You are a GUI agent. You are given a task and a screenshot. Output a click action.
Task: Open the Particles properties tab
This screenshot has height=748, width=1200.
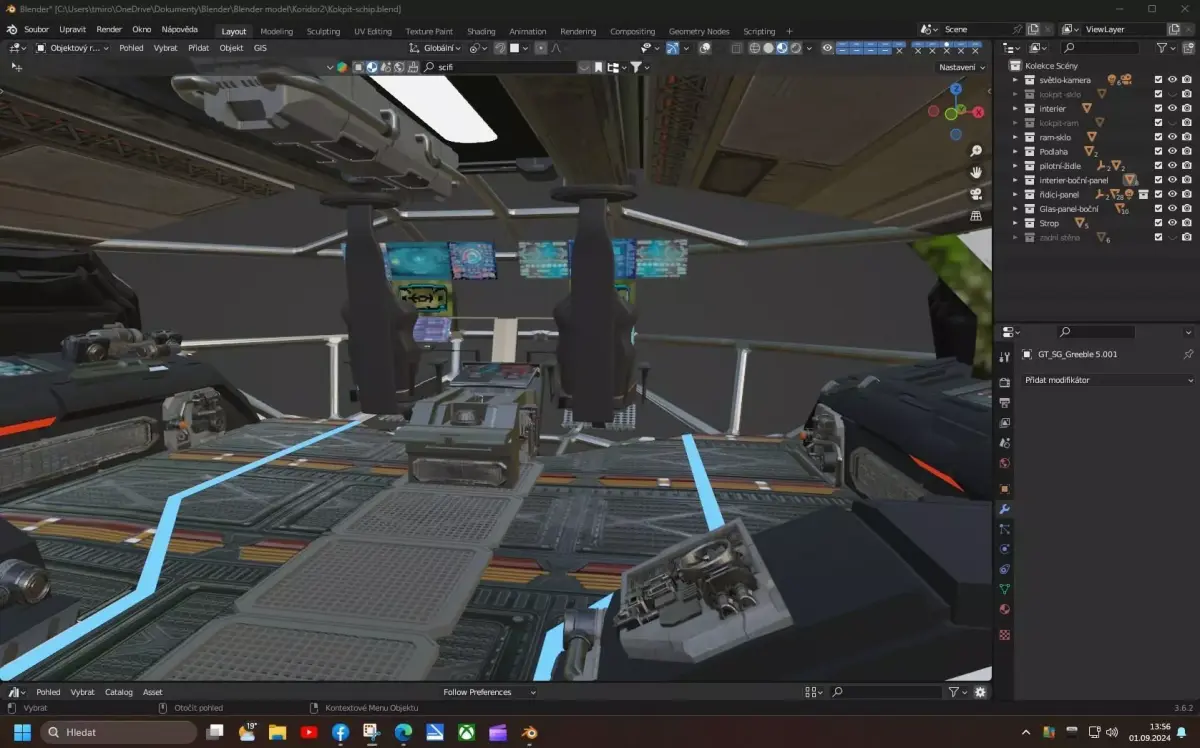[1005, 529]
